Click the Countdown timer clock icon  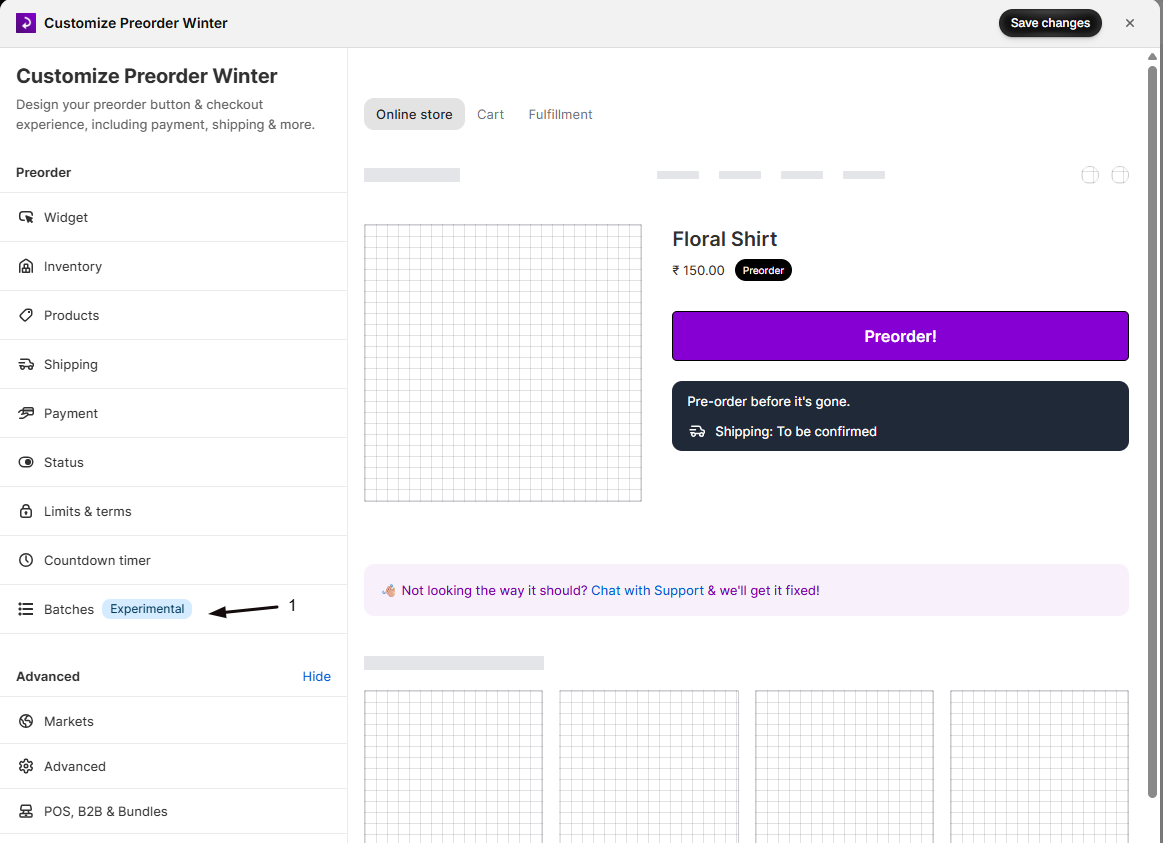(x=26, y=560)
